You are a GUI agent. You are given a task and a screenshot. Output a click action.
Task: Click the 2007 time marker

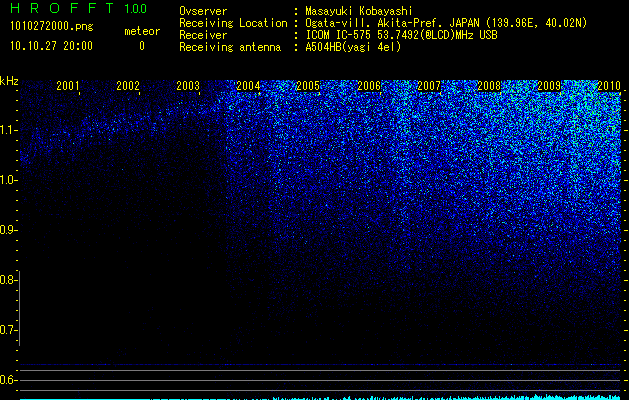point(429,86)
